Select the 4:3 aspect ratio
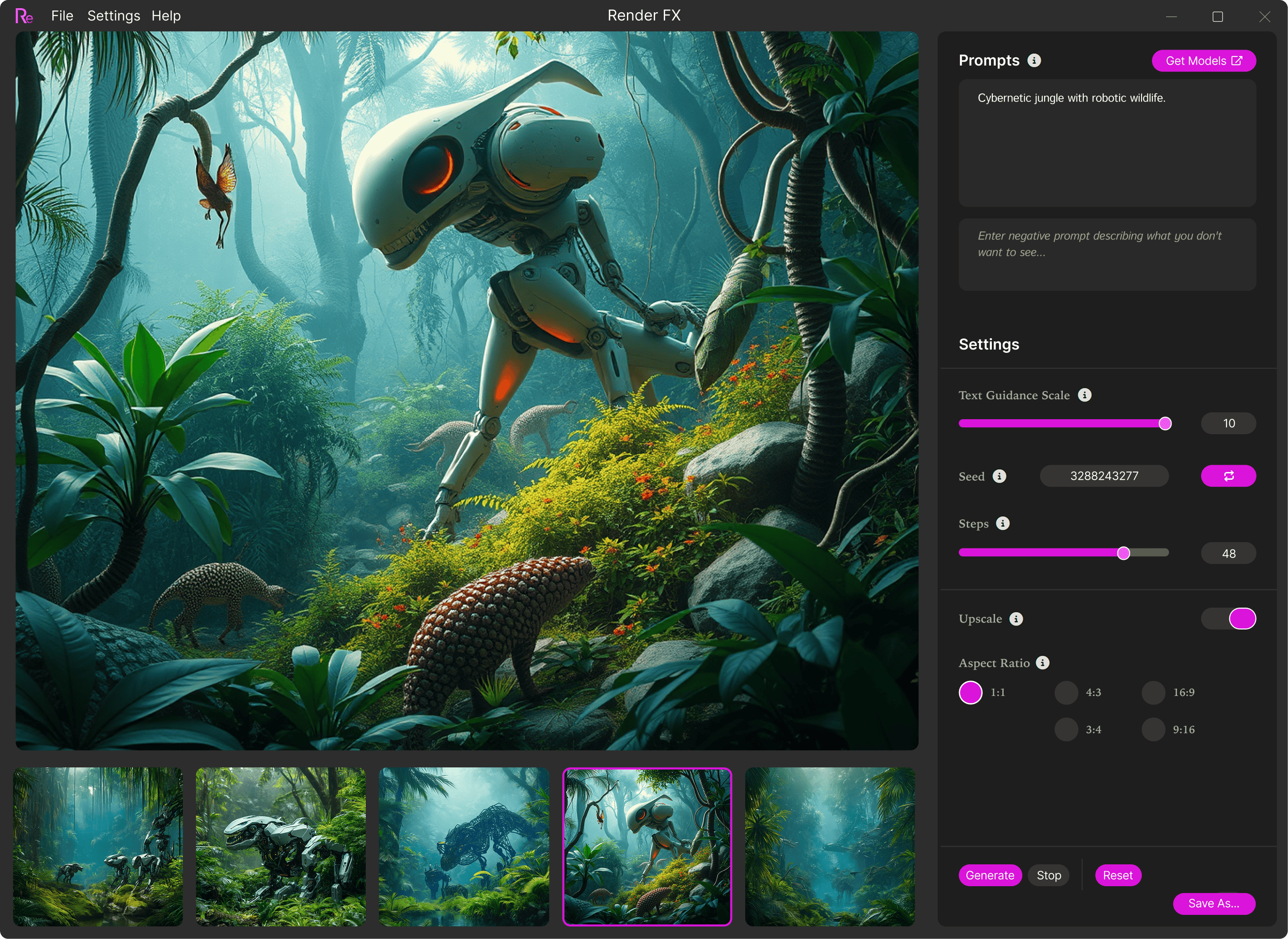 tap(1066, 693)
